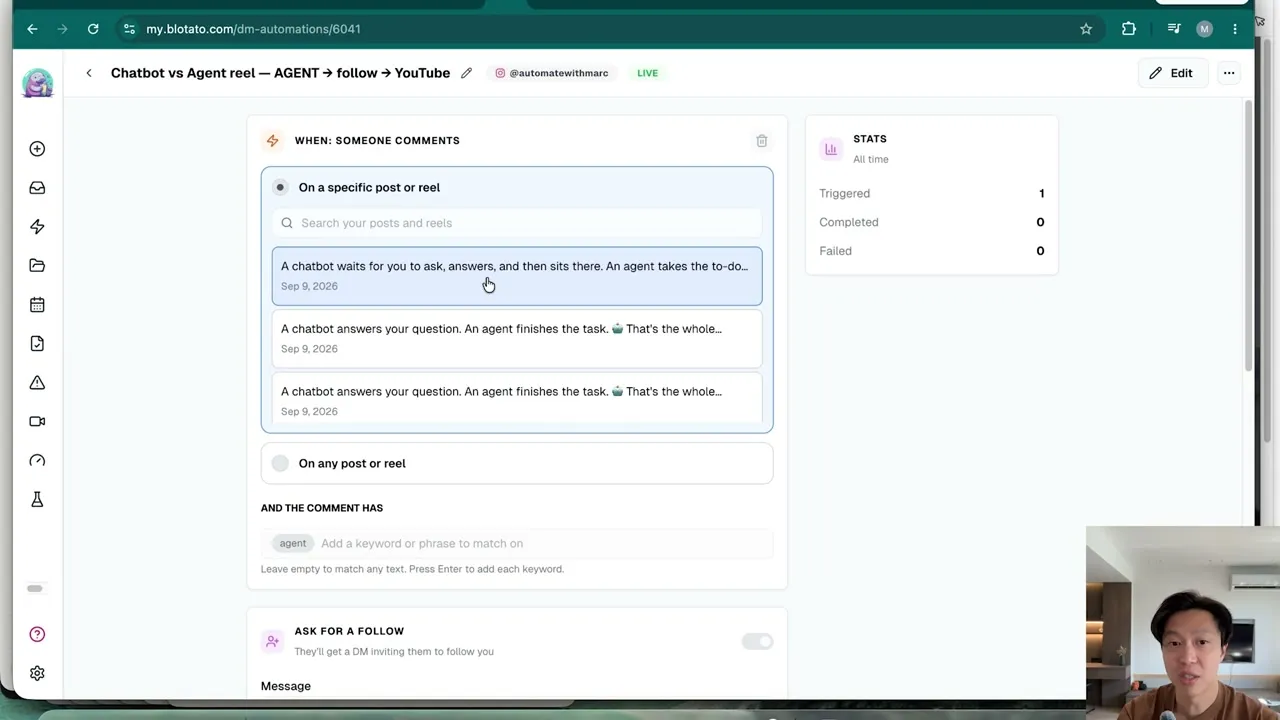The width and height of the screenshot is (1280, 720).
Task: Open the help question mark icon
Action: tap(37, 634)
